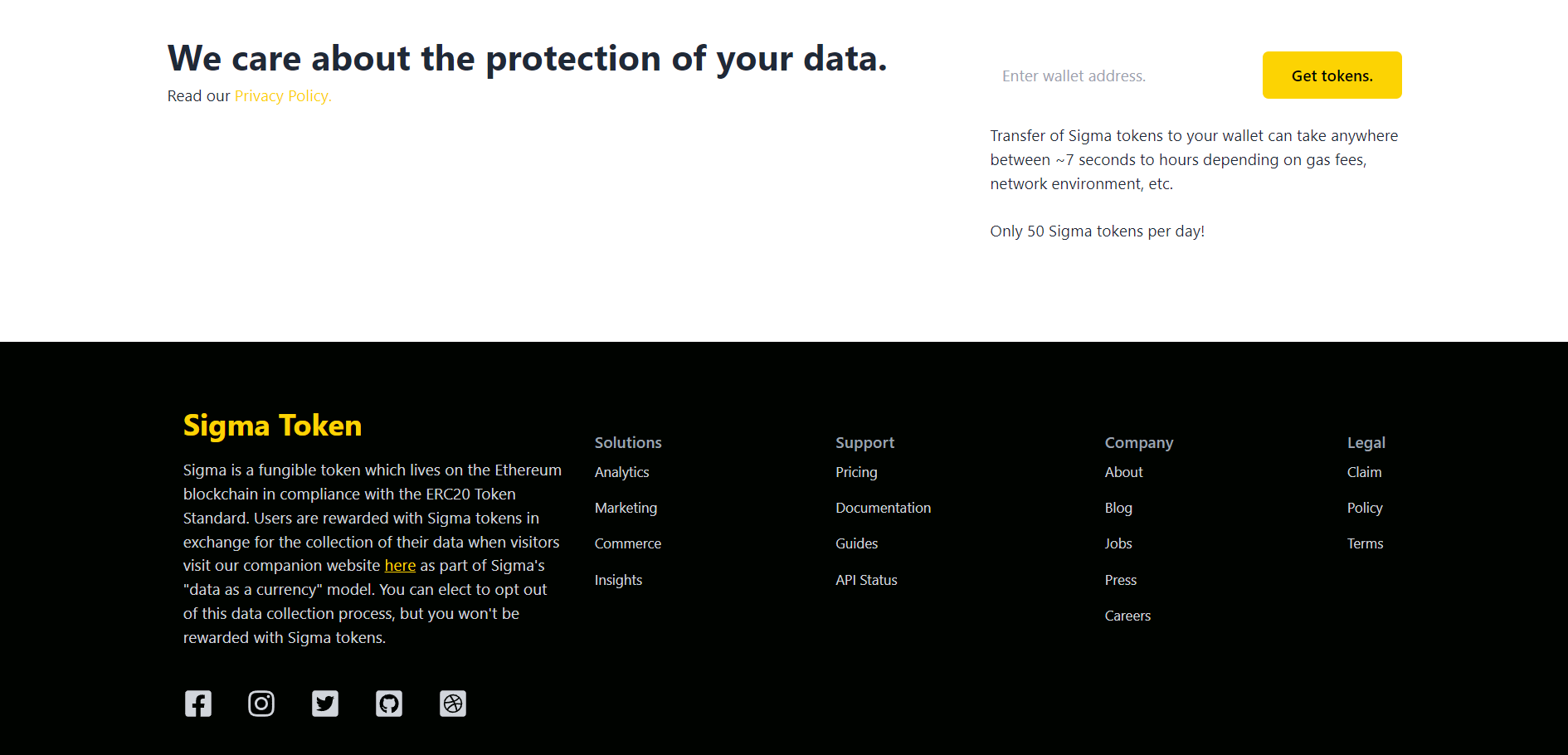
Task: Open the Dribbble social icon
Action: point(453,703)
